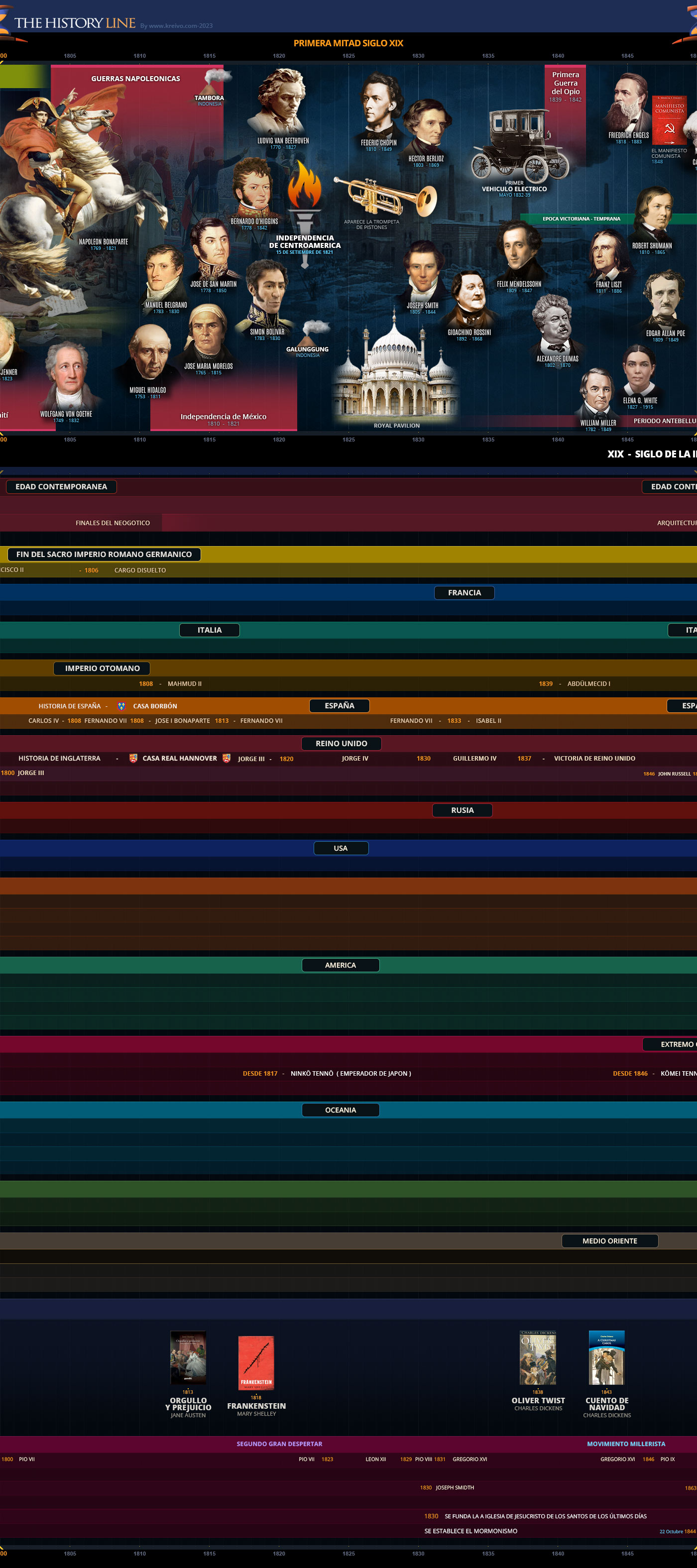
Task: Click the USA section label
Action: pyautogui.click(x=341, y=848)
